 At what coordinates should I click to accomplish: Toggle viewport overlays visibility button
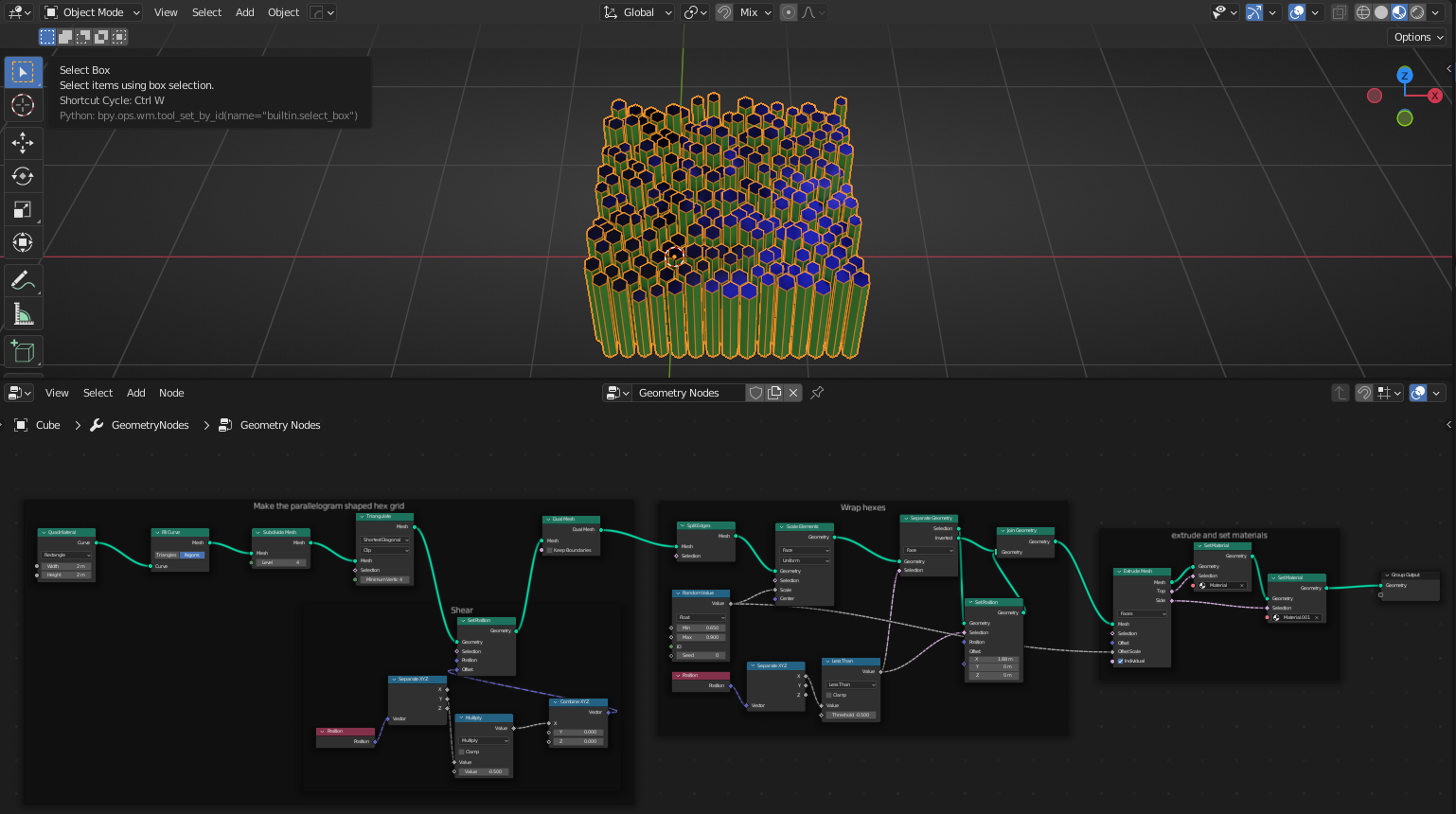pyautogui.click(x=1297, y=12)
